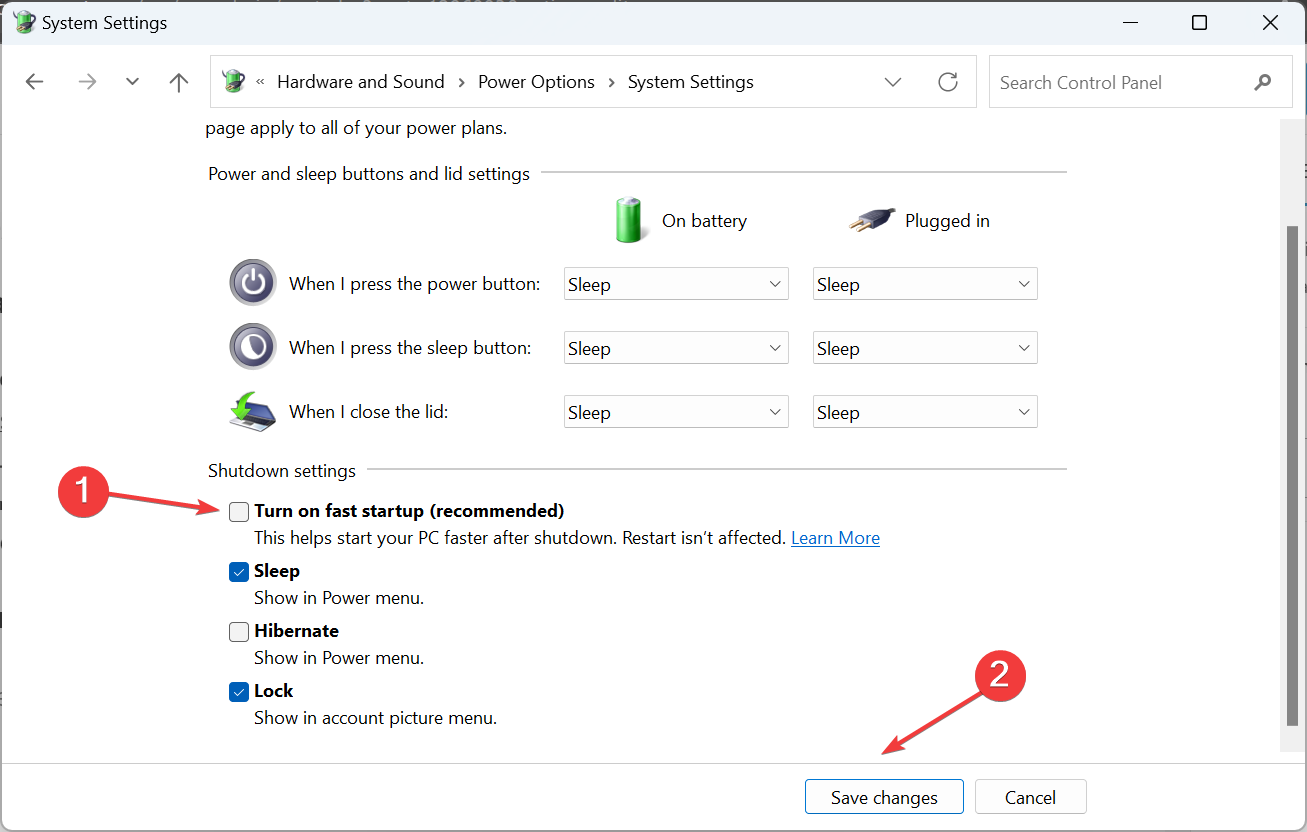Navigate to the Hardware and Sound breadcrumb

(361, 82)
